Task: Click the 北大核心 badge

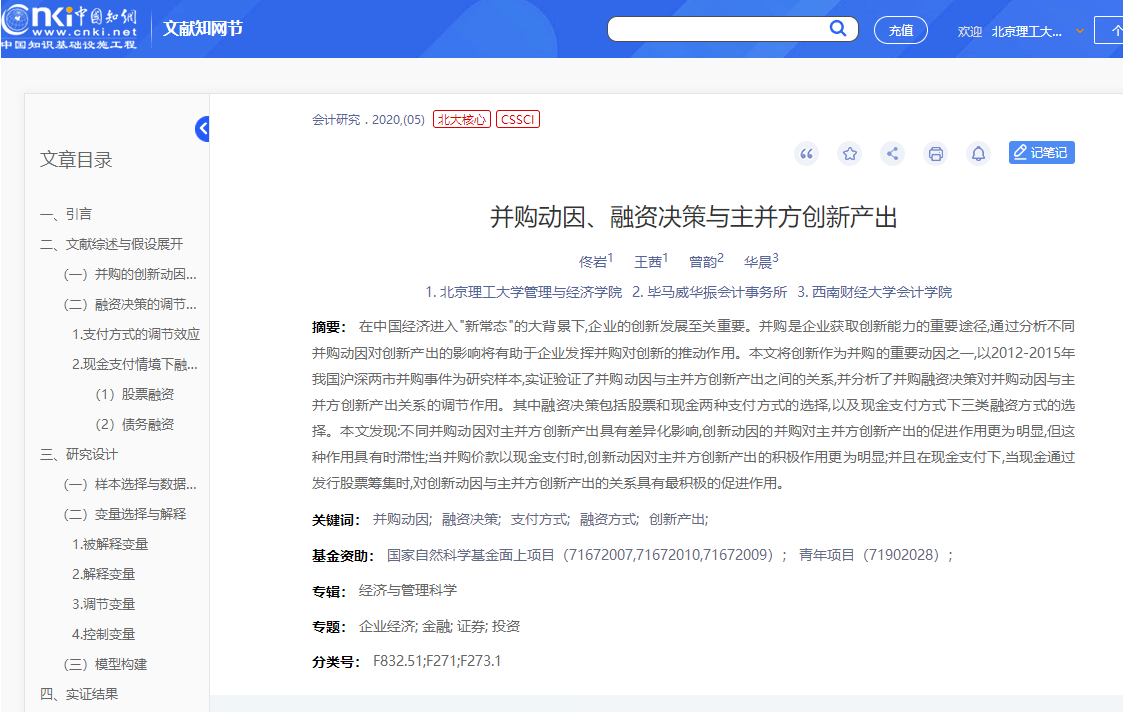Action: click(461, 118)
